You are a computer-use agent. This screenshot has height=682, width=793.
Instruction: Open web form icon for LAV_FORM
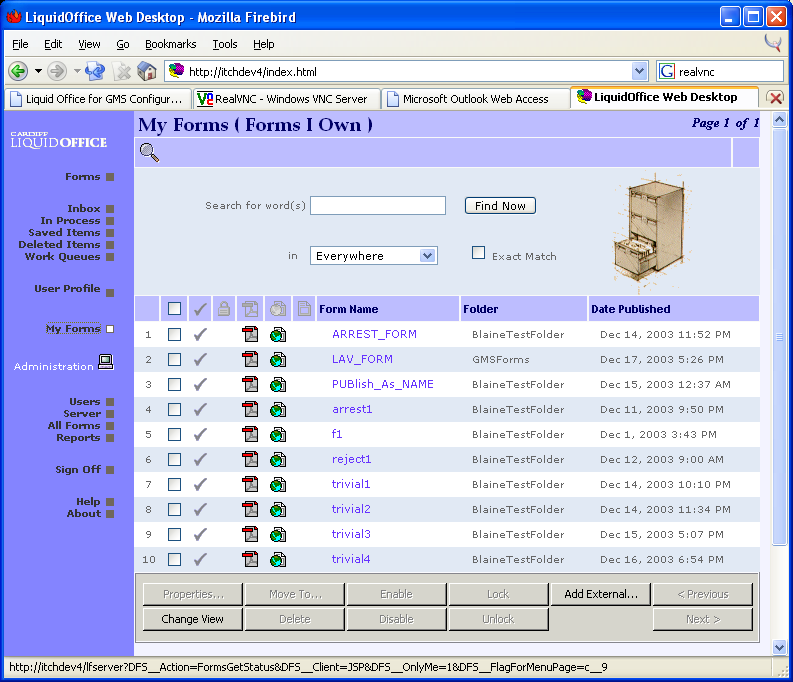click(278, 359)
